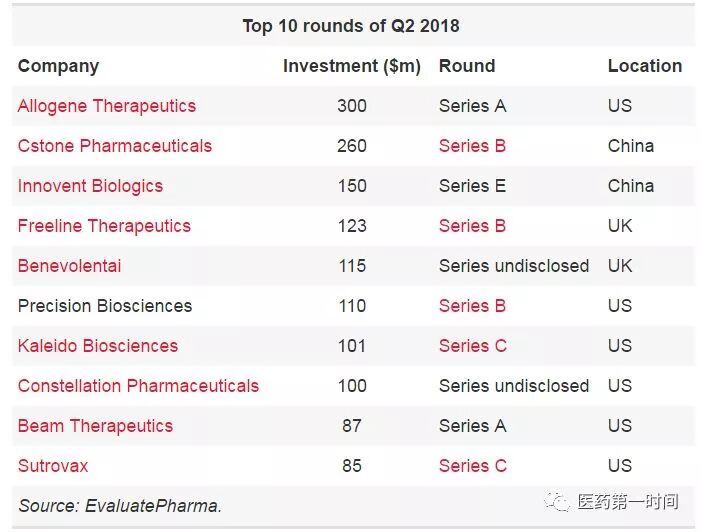Visit the Kaleido Biosciences link
Viewport: 701px width, 532px height.
pyautogui.click(x=98, y=346)
